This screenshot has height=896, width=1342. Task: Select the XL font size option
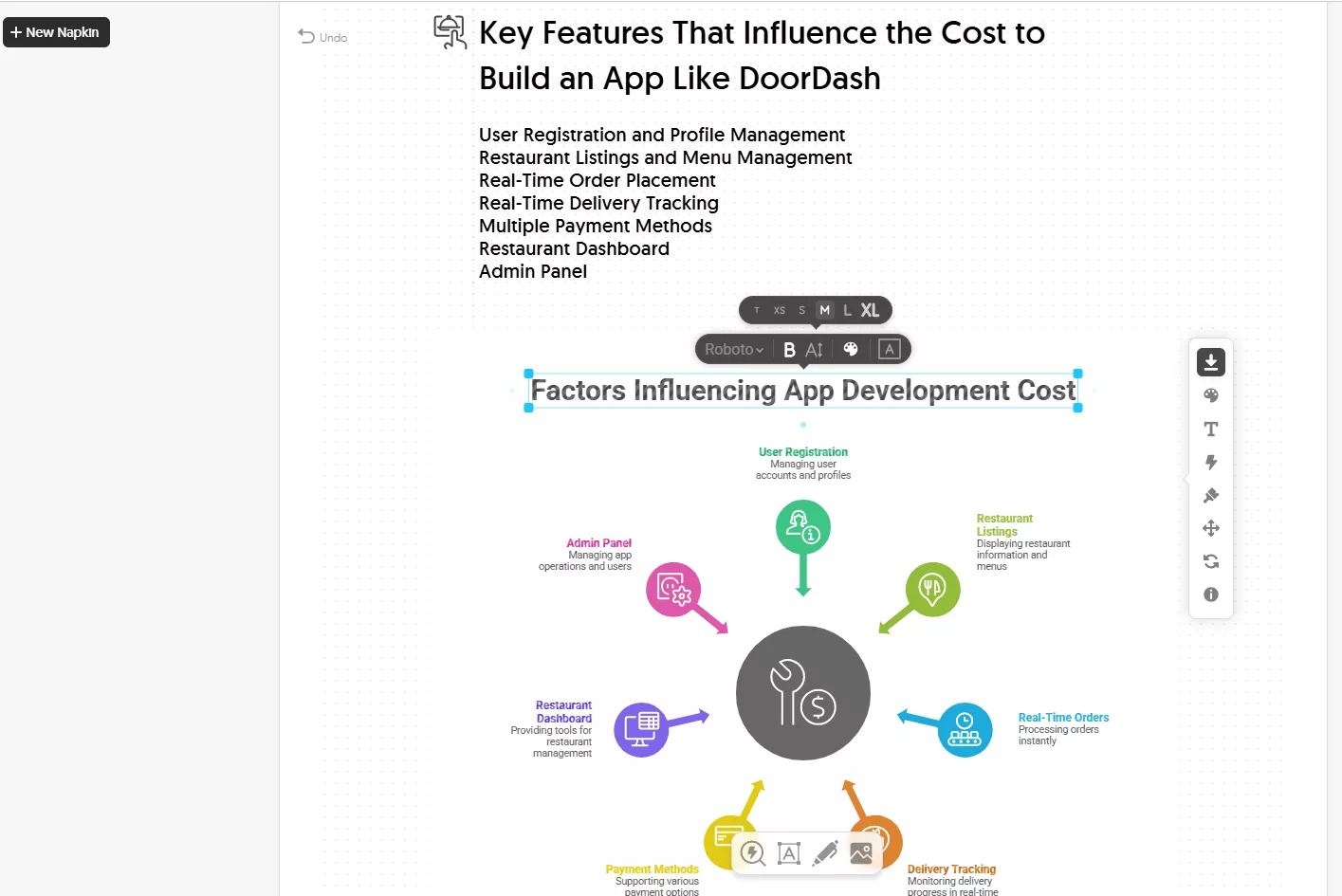tap(870, 310)
